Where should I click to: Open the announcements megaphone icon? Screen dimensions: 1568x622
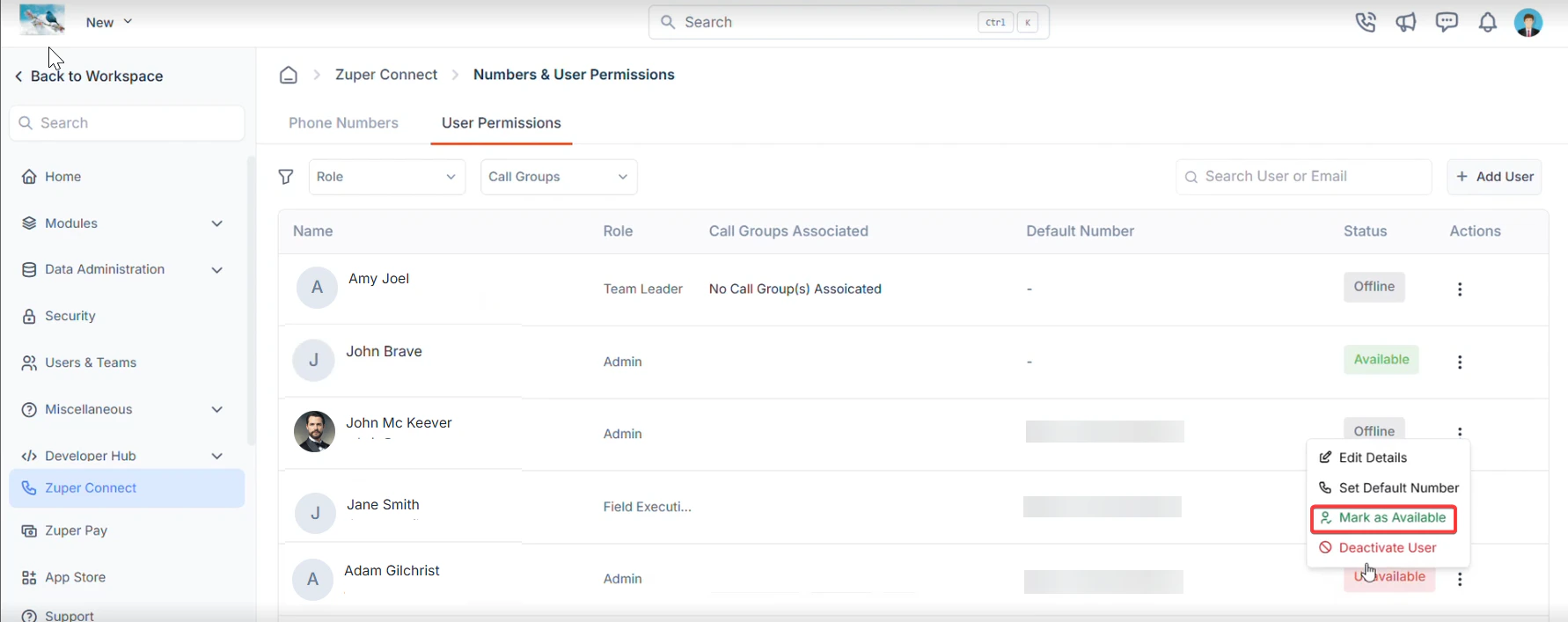click(1406, 23)
